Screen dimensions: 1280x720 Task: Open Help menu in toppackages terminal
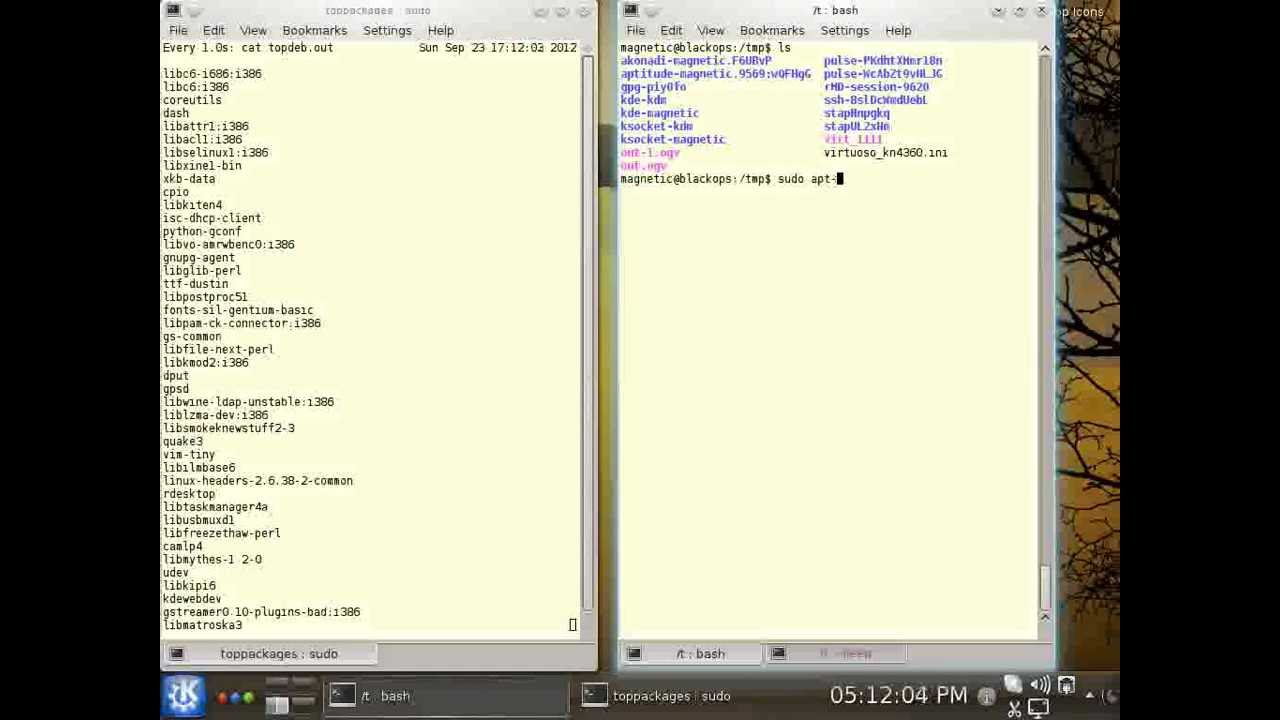[440, 30]
